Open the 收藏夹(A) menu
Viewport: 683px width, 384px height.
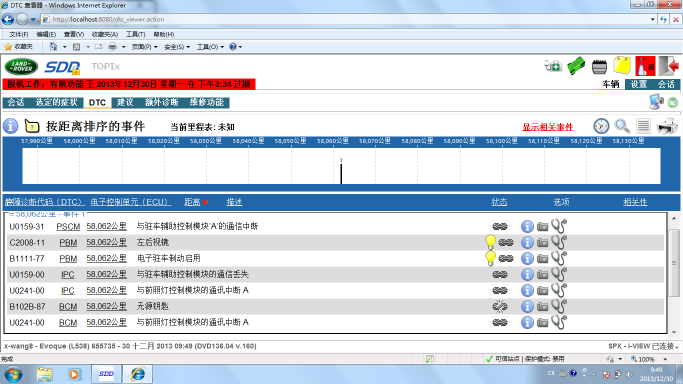(x=105, y=34)
